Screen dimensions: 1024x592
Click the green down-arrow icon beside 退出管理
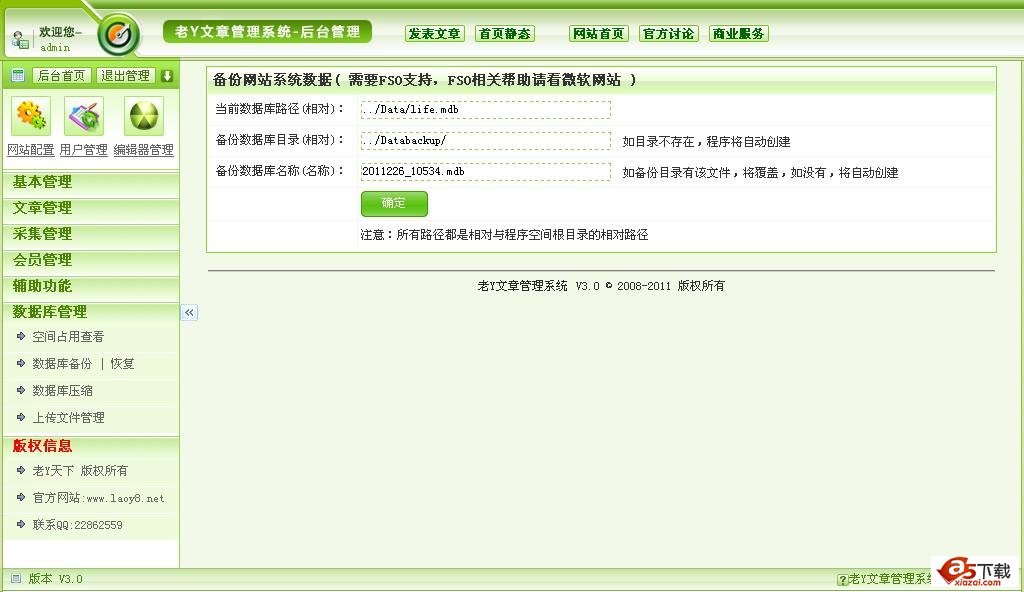pyautogui.click(x=167, y=76)
